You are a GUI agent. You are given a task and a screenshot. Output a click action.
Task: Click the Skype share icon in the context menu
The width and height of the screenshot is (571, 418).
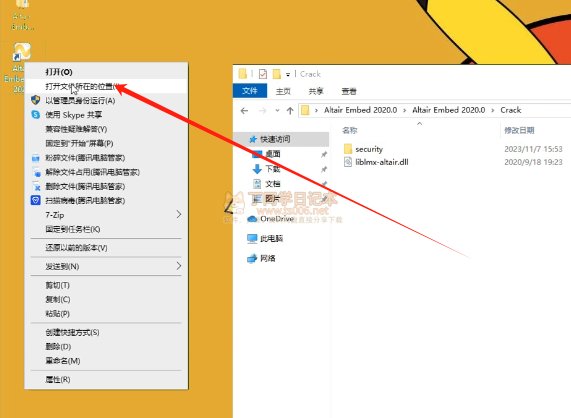pyautogui.click(x=35, y=115)
